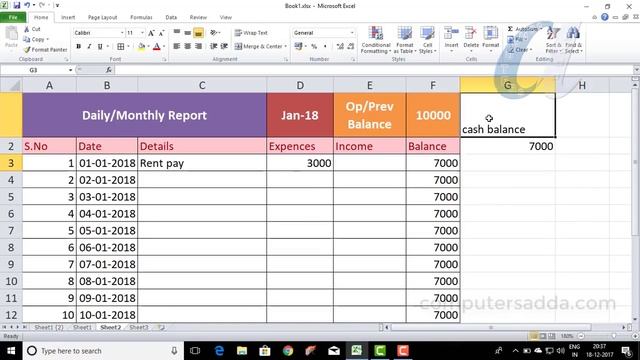Apply the red Font Color
Viewport: 640px width, 360px height.
(x=157, y=47)
